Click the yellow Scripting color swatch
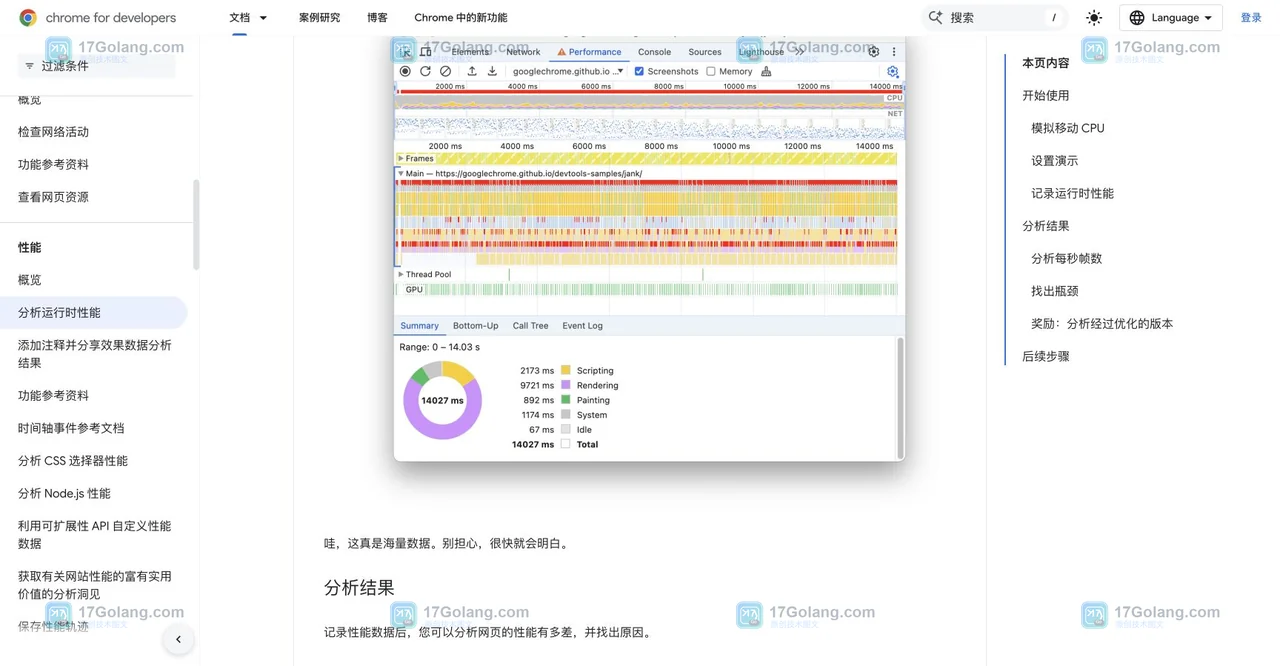 click(566, 370)
